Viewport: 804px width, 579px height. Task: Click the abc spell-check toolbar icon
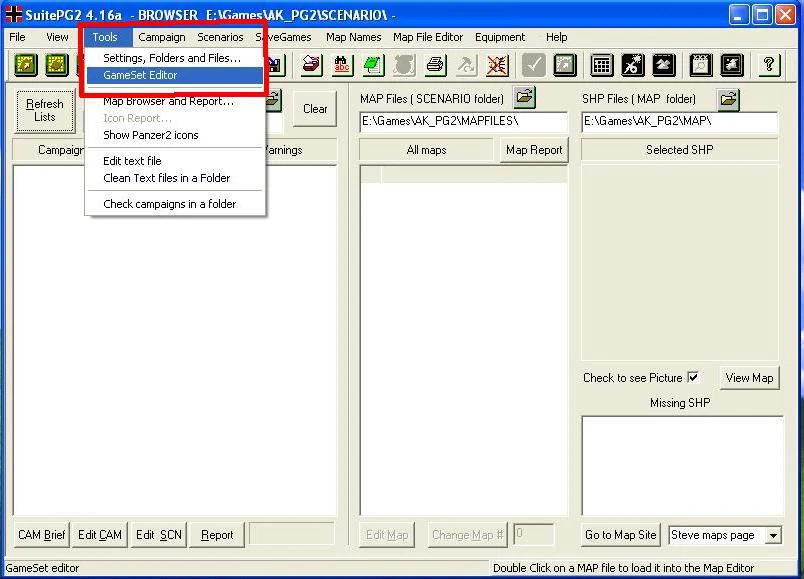click(341, 65)
